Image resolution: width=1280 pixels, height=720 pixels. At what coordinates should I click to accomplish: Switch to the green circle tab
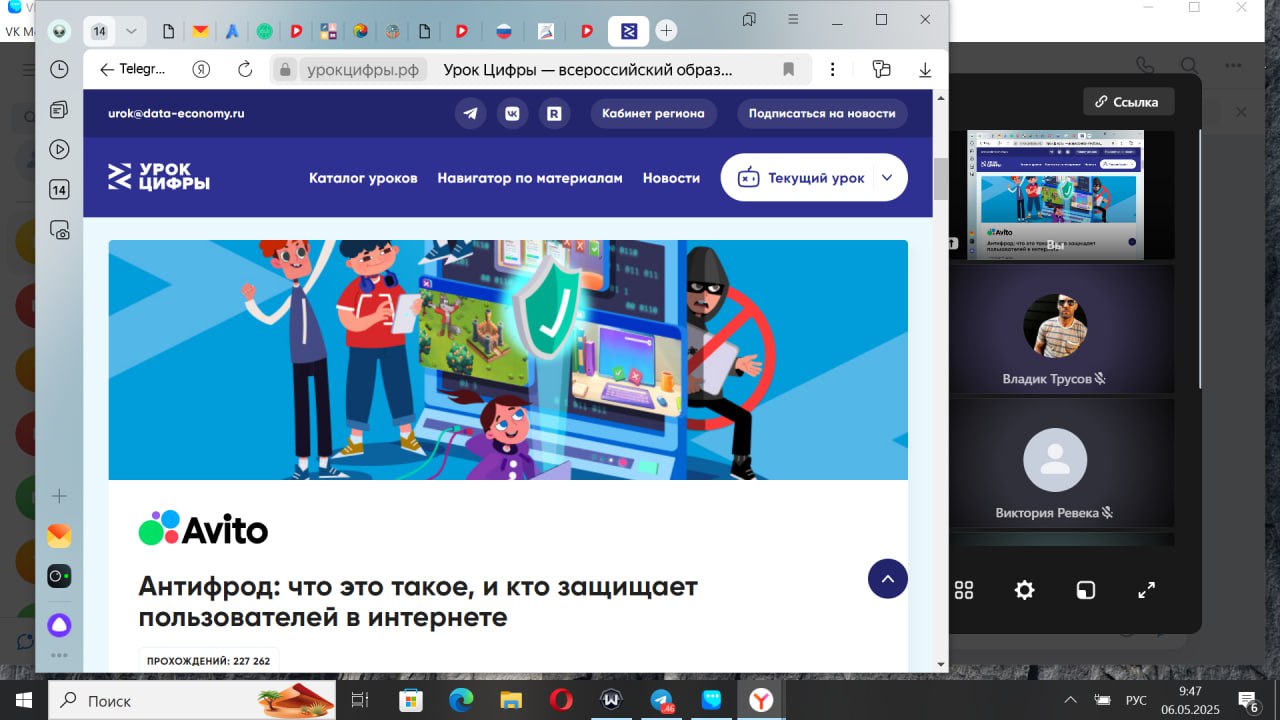264,31
